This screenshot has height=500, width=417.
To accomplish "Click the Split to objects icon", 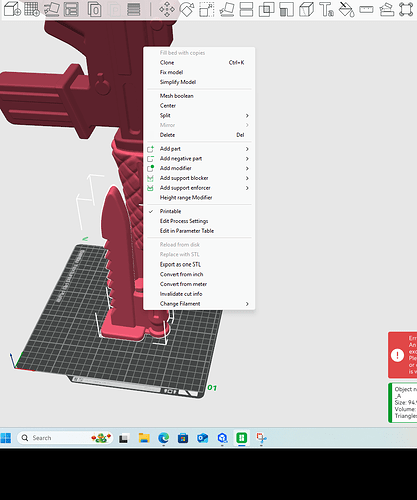I will 94,9.
